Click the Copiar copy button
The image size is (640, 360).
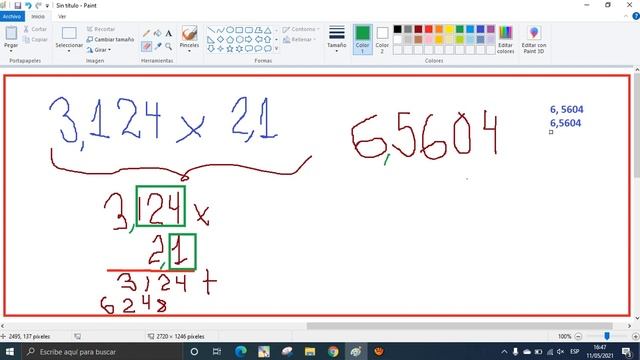[35, 40]
